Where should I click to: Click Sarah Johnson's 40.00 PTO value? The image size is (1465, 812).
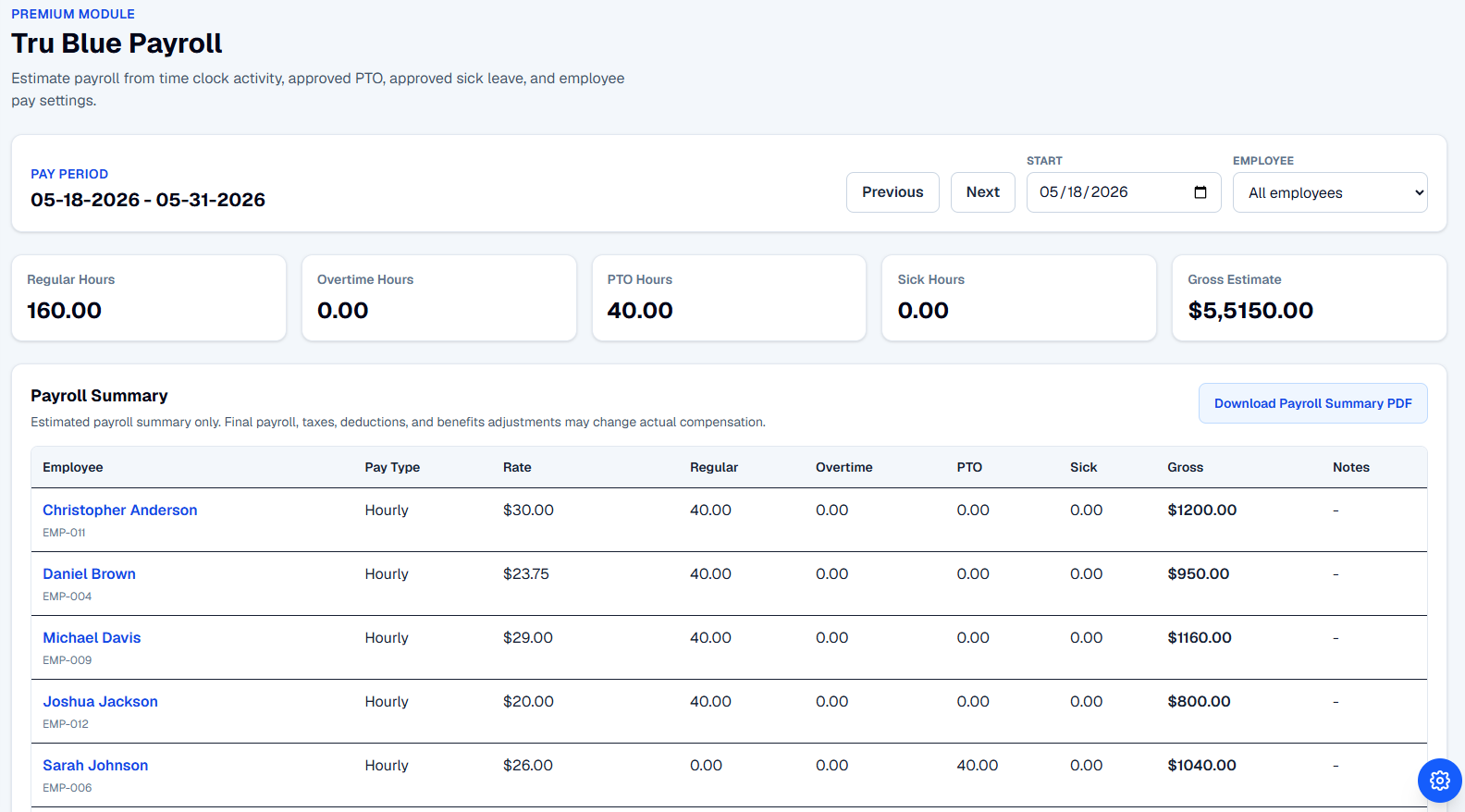pos(978,766)
